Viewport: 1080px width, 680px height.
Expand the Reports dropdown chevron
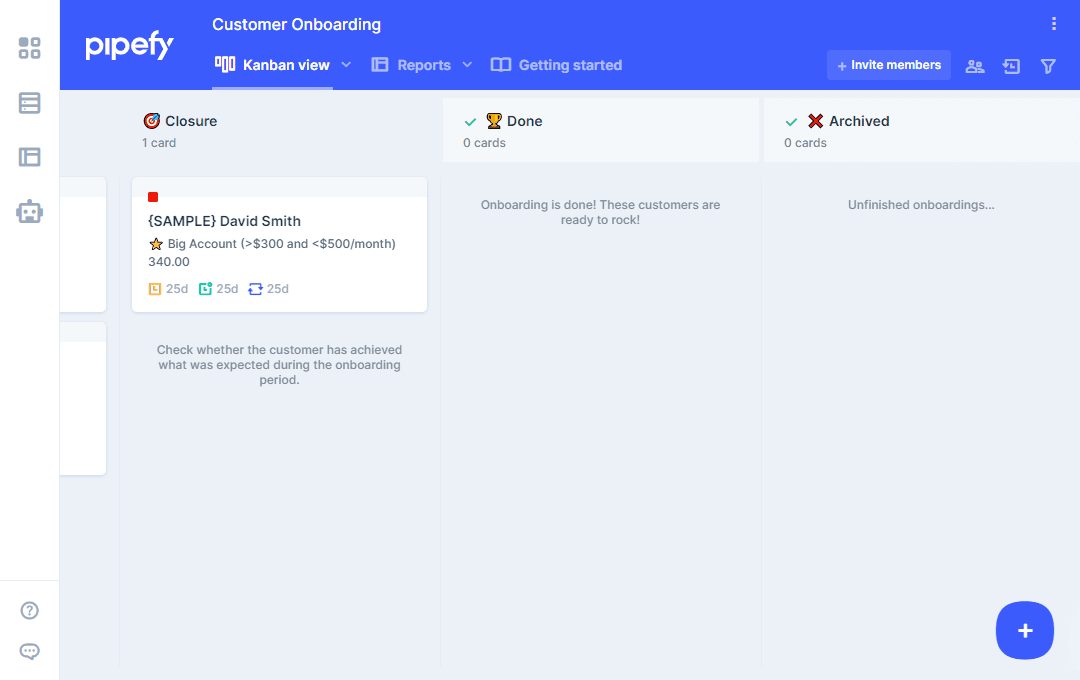(467, 65)
